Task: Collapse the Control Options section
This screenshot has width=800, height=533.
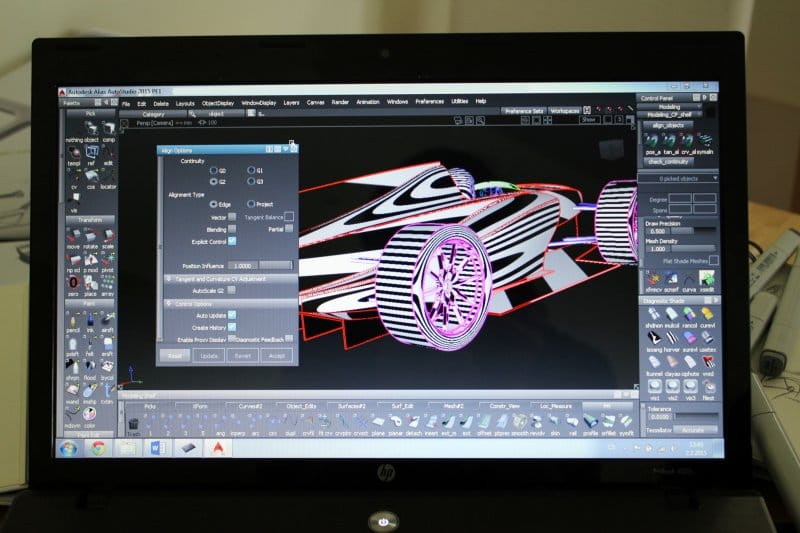Action: tap(168, 302)
